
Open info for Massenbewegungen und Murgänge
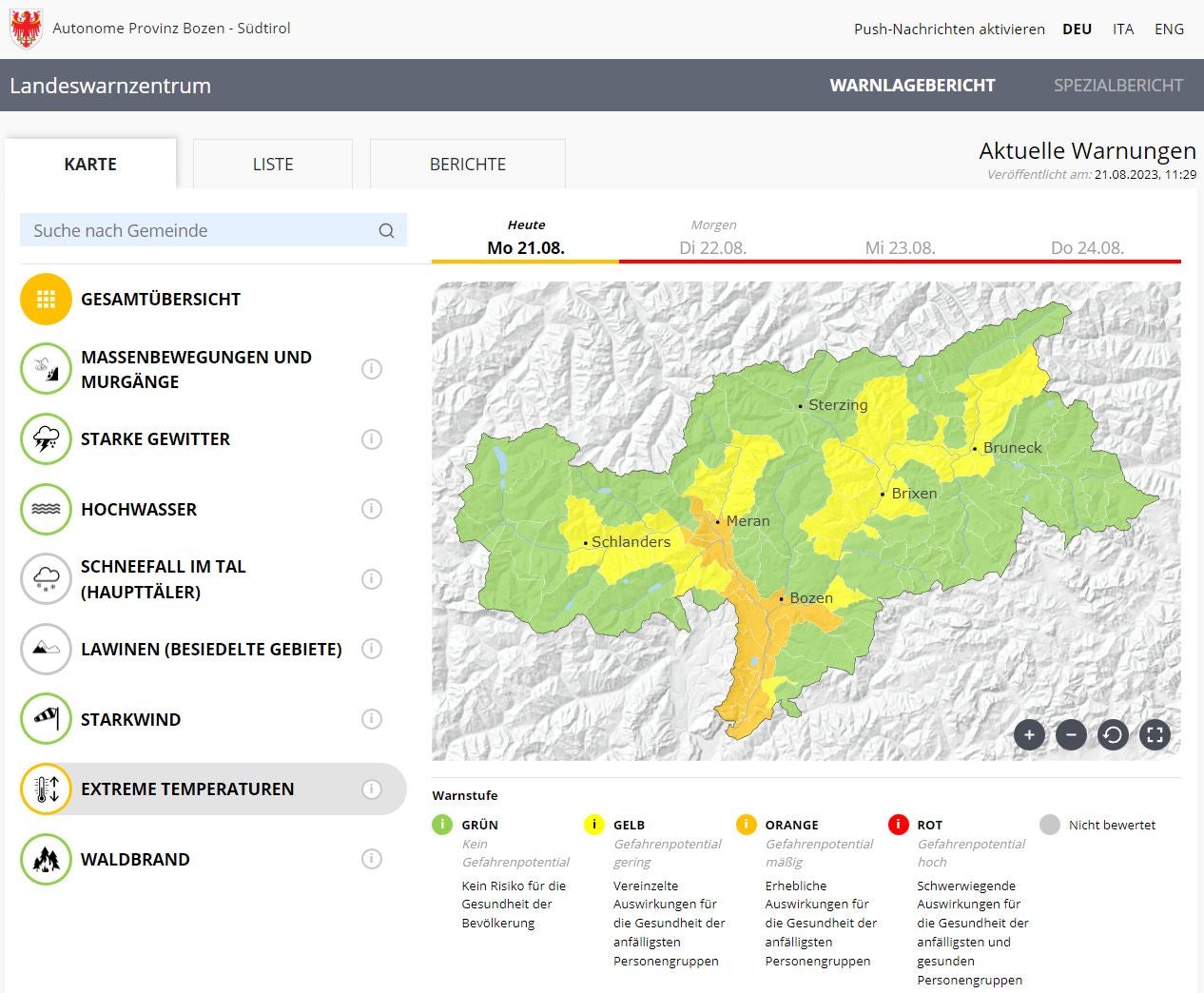(x=372, y=369)
